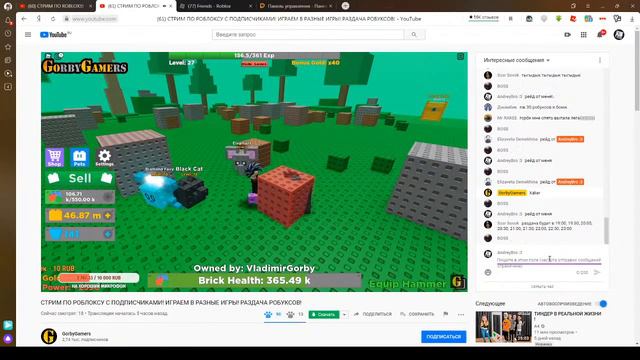Click the plus on the blue gems counter
Viewport: 640px width, 360px height.
[108, 234]
